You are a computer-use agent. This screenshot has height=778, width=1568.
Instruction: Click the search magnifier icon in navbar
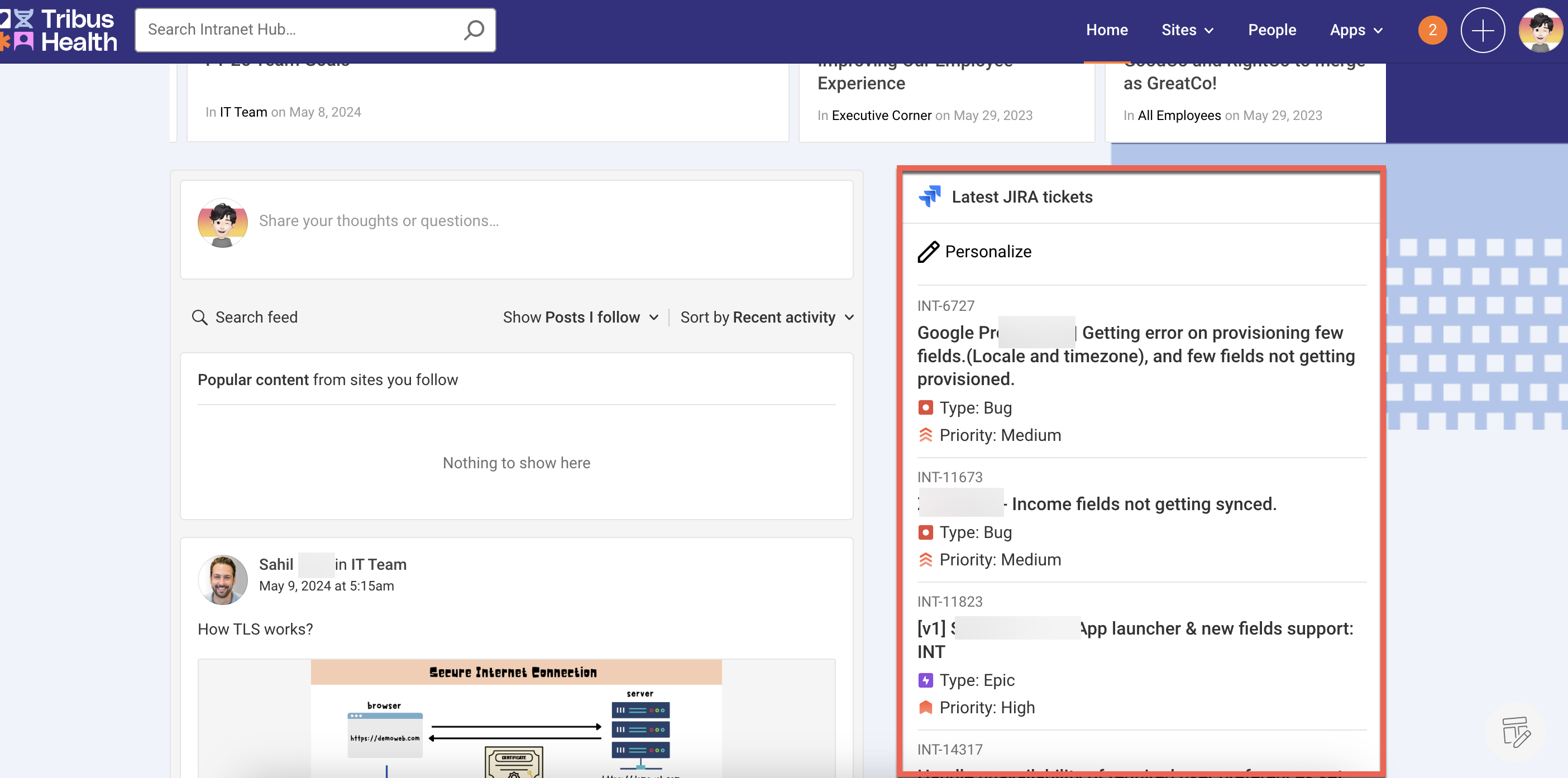pos(474,29)
